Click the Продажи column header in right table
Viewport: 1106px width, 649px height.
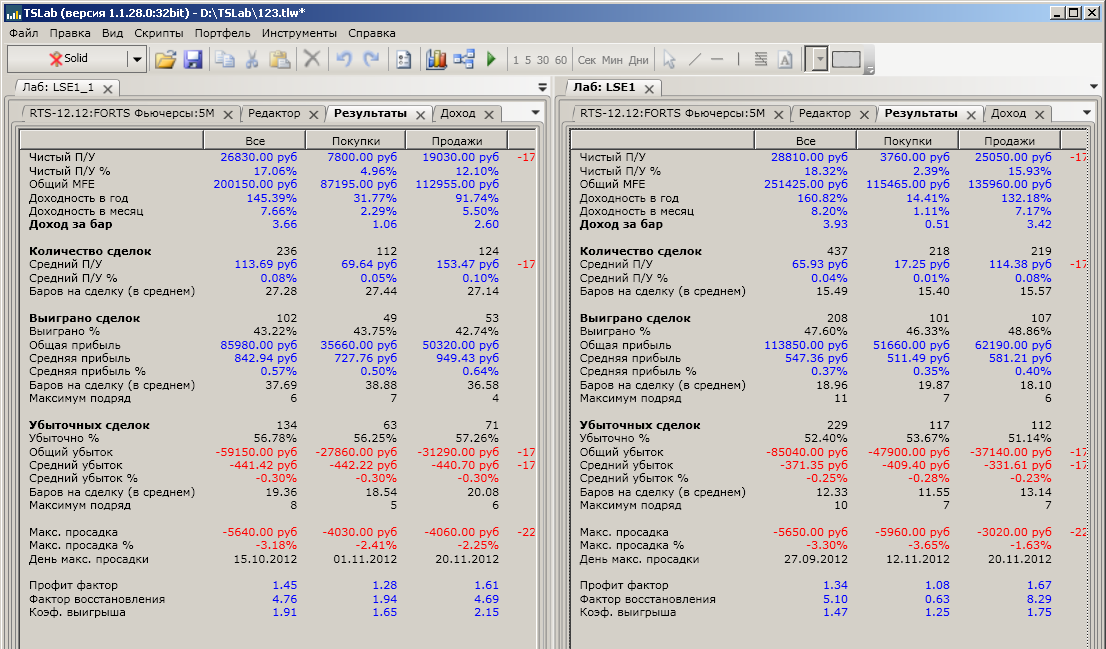pos(1009,141)
